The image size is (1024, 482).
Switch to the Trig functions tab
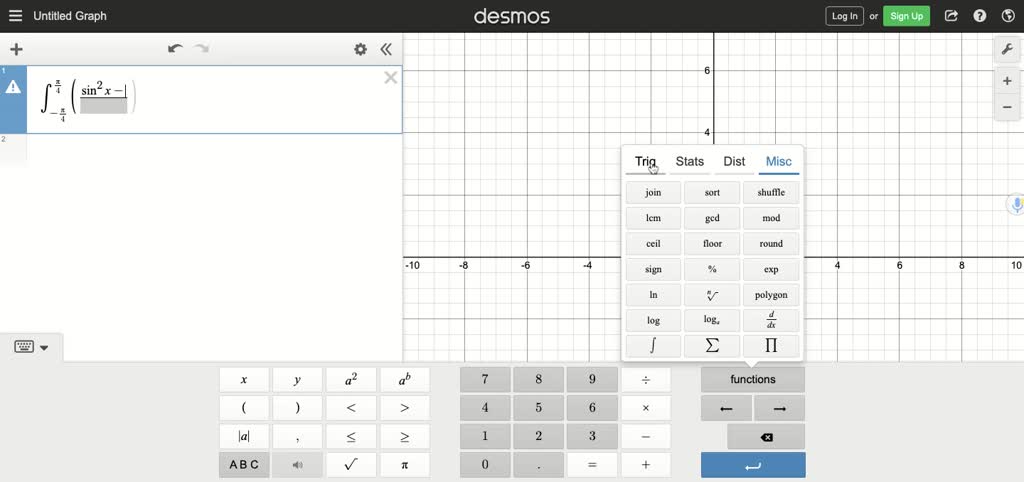click(645, 161)
